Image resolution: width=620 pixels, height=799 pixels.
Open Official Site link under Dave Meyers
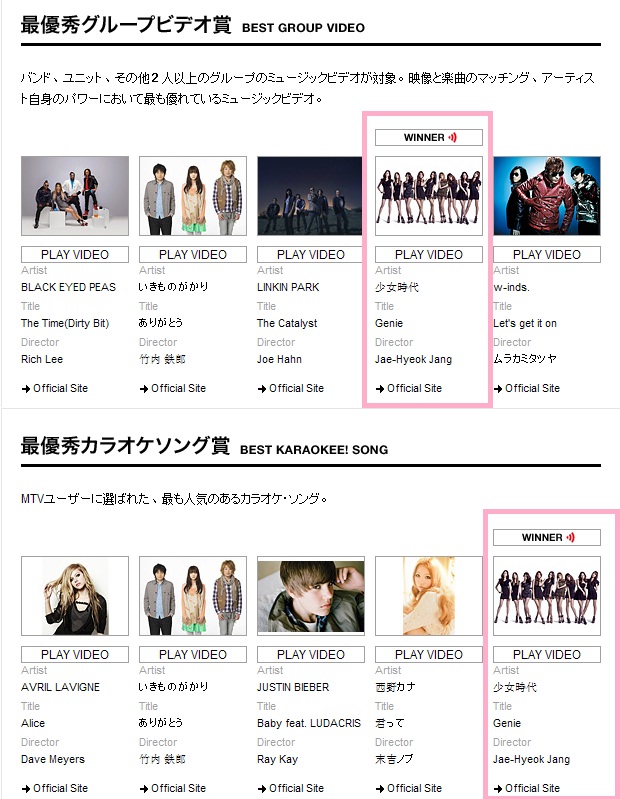55,788
